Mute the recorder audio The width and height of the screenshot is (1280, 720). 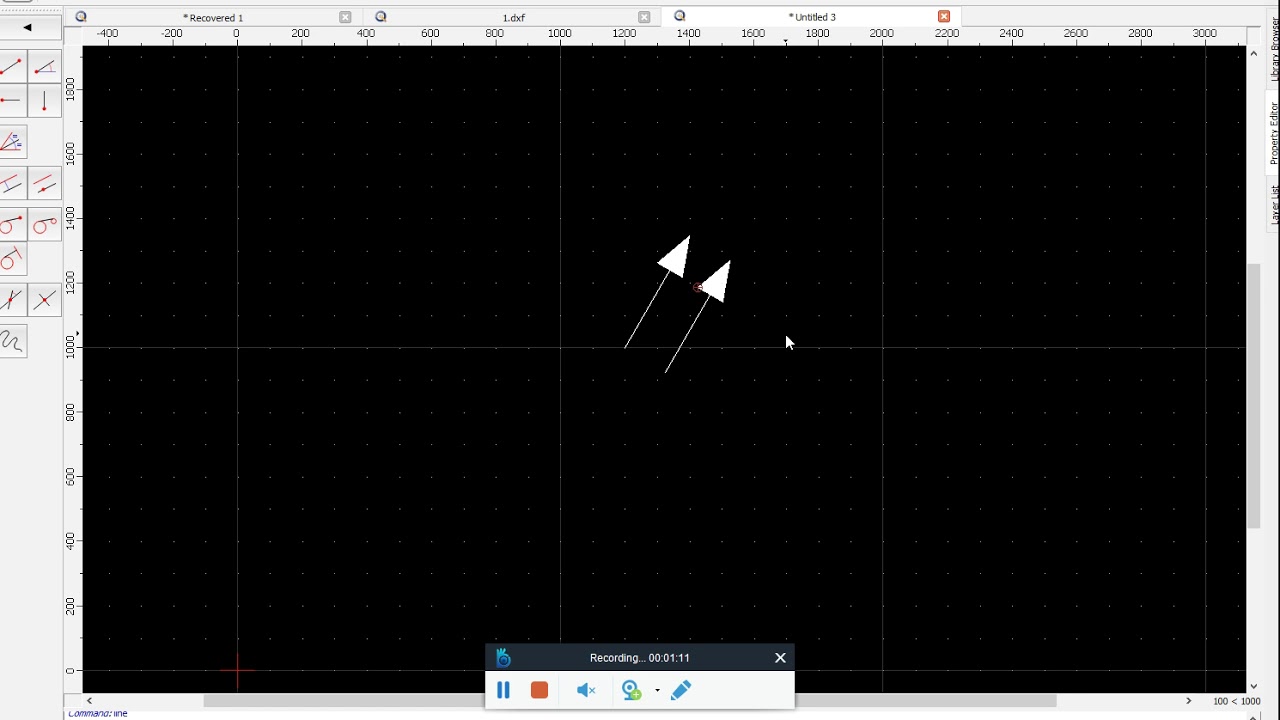coord(586,690)
